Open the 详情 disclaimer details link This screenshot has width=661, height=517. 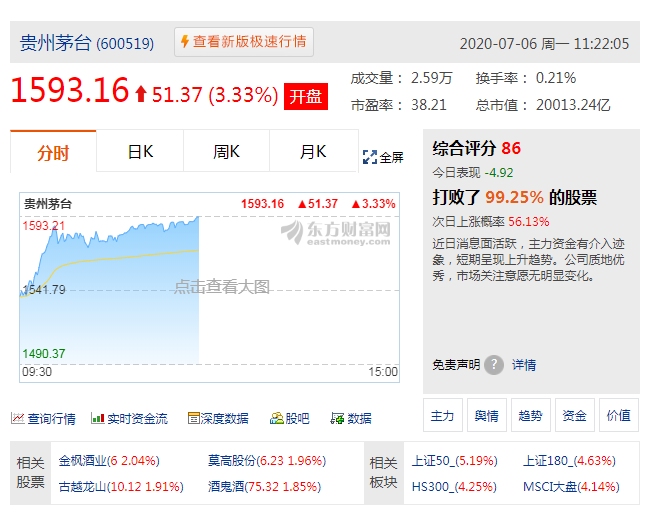coord(524,365)
